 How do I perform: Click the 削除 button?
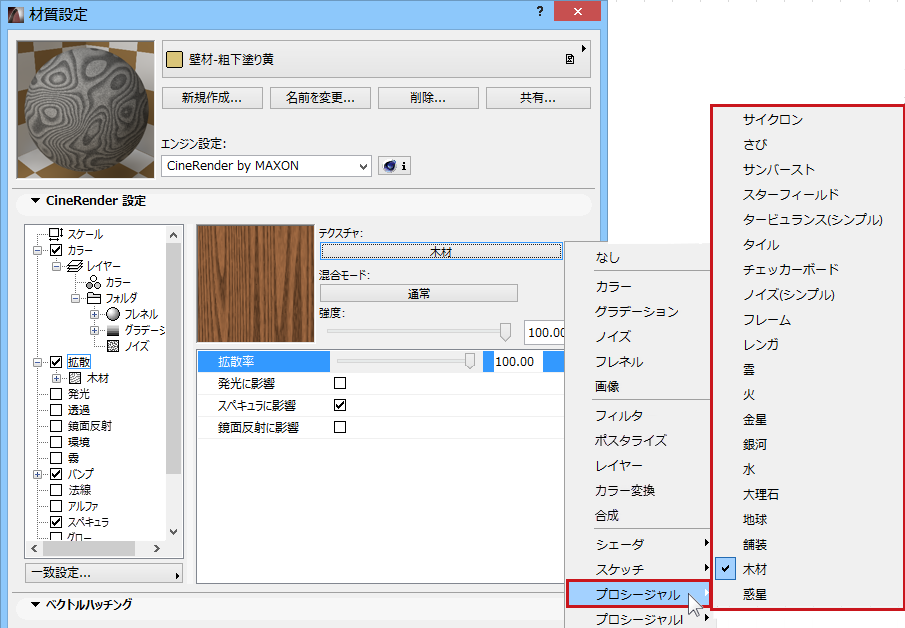pyautogui.click(x=428, y=98)
